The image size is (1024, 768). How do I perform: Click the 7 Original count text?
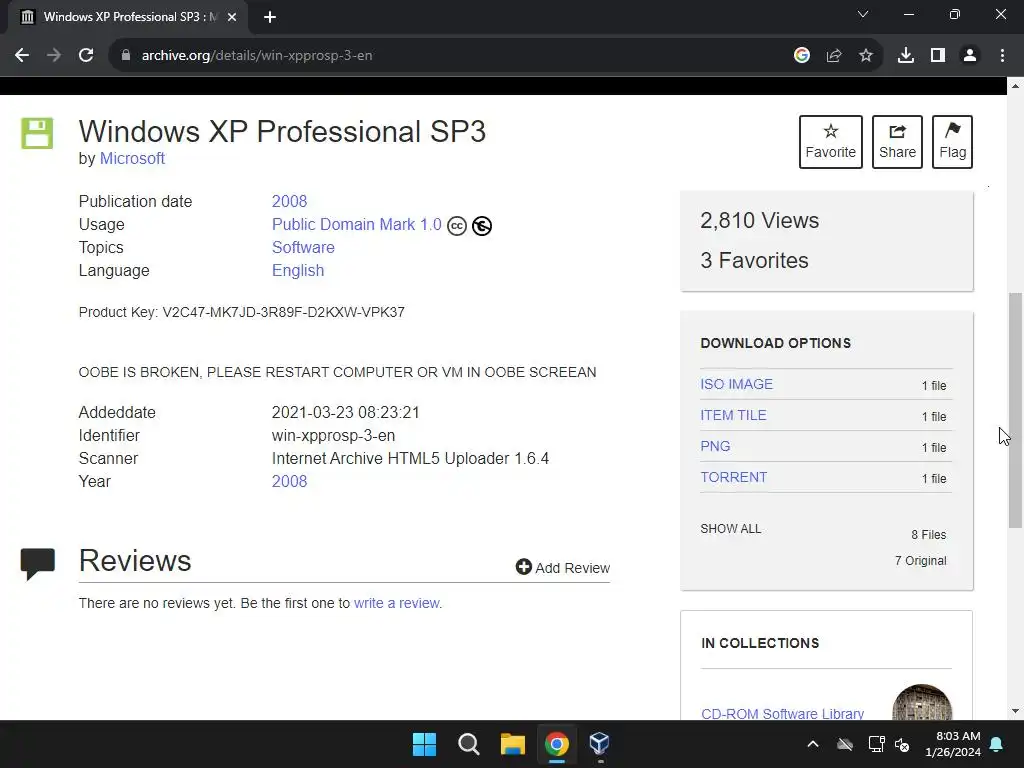[x=920, y=561]
